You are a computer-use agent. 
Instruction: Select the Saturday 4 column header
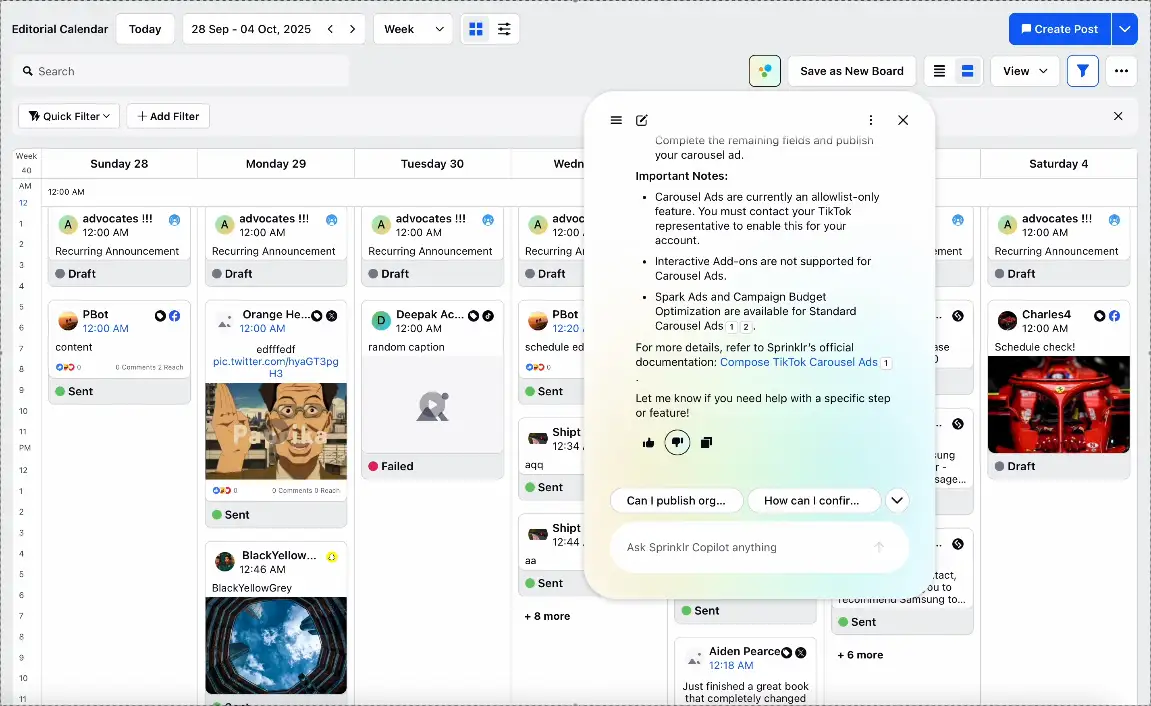coord(1059,164)
